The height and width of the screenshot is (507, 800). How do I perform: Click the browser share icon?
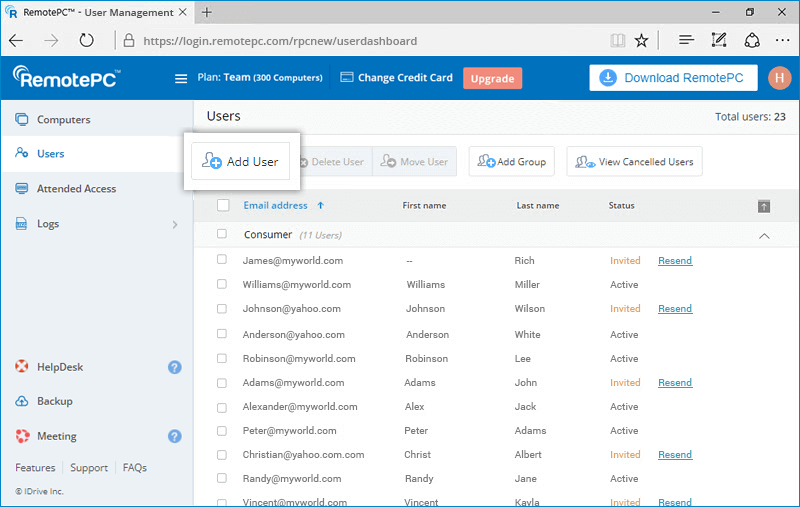tap(752, 40)
